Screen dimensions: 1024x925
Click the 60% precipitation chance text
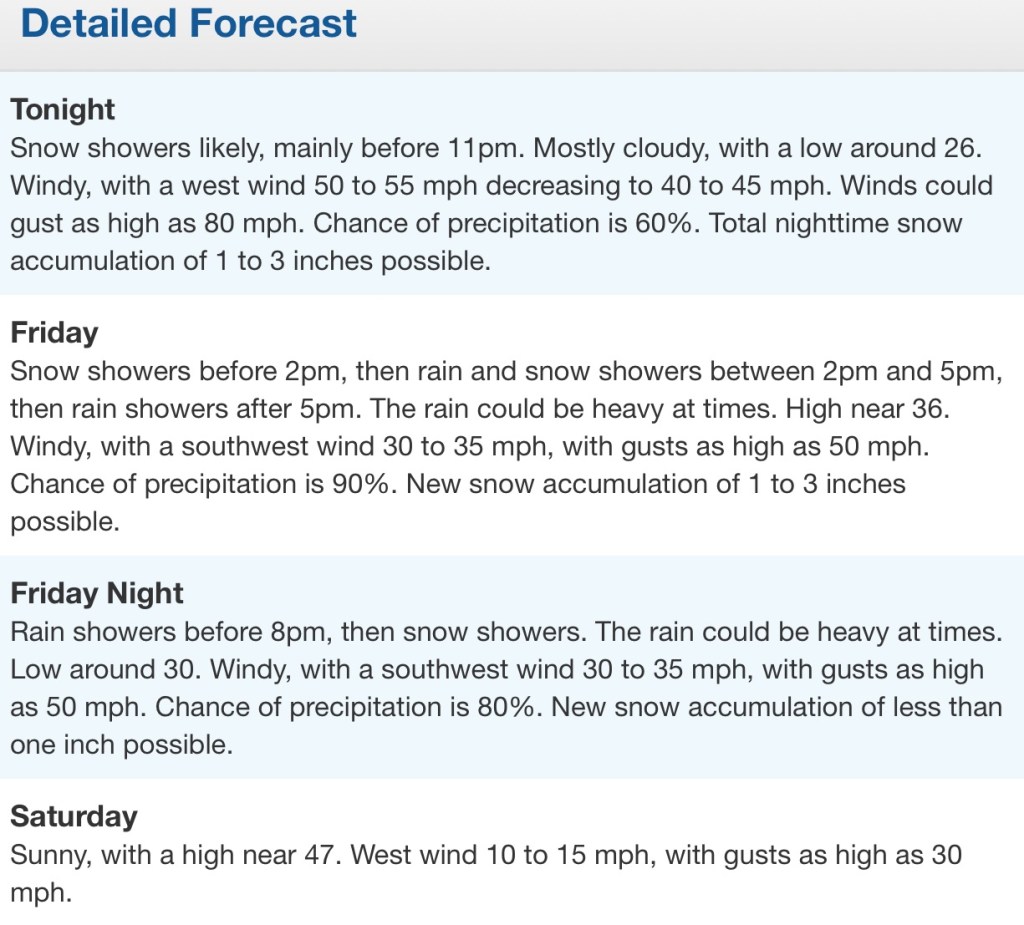663,223
